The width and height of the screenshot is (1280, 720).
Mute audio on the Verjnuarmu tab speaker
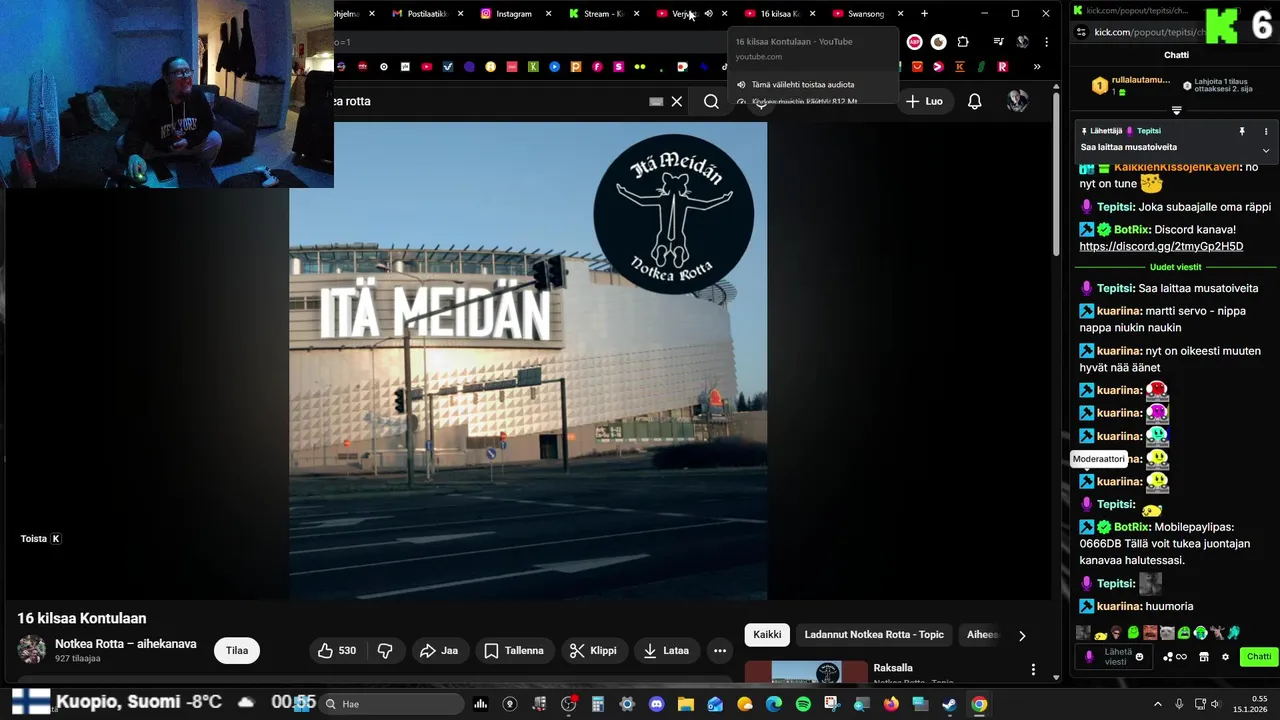(x=708, y=14)
